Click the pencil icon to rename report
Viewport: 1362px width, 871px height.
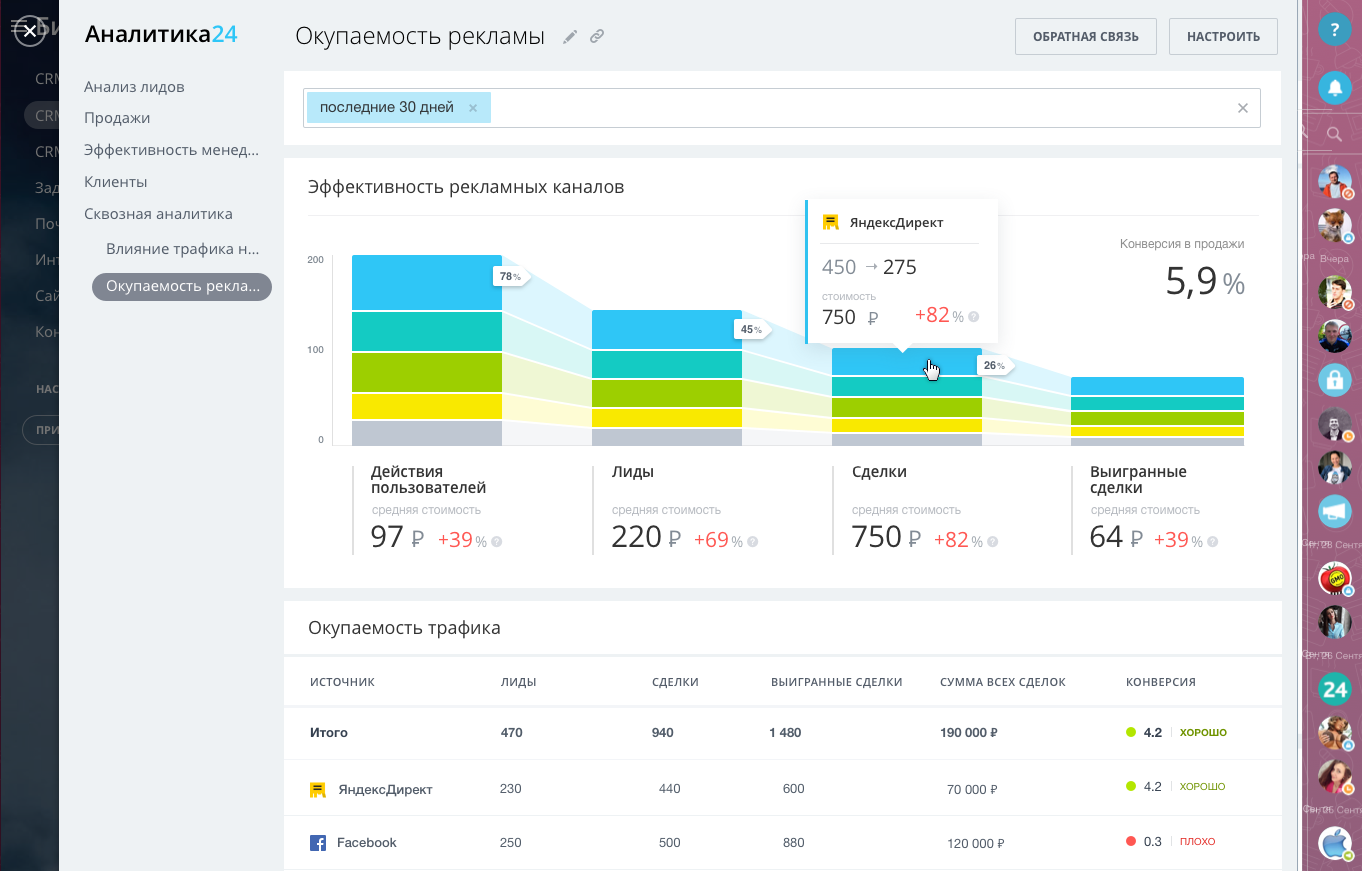click(570, 37)
